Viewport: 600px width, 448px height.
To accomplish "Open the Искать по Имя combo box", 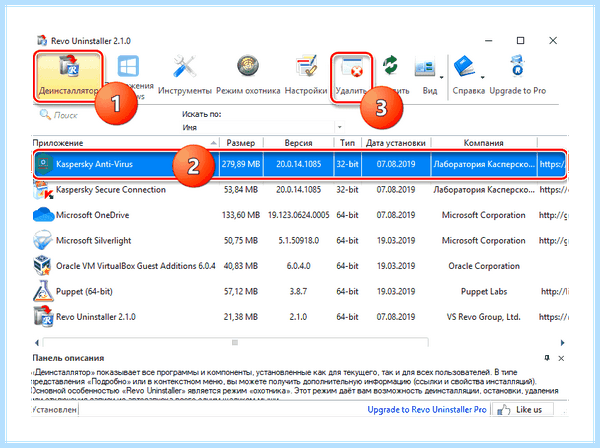I will tap(262, 127).
